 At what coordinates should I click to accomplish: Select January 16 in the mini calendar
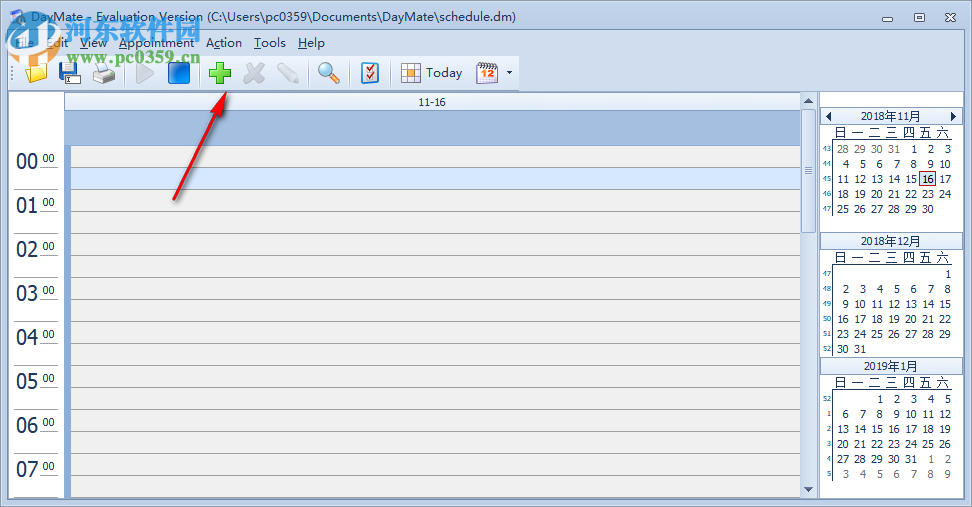tap(894, 429)
